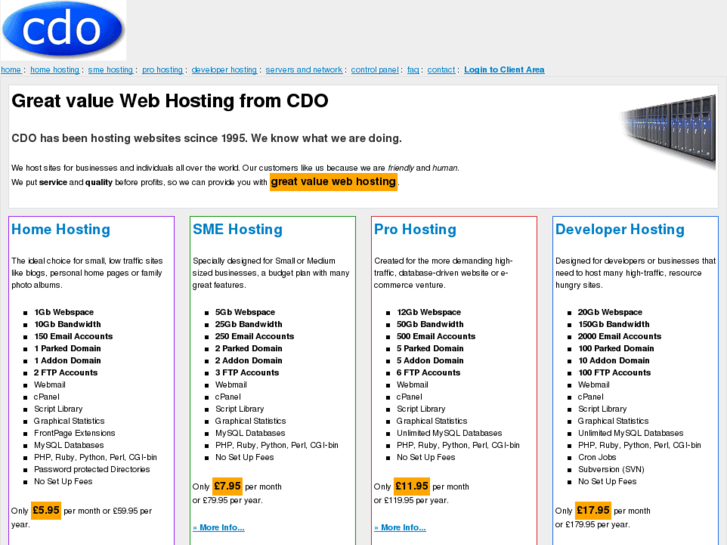The width and height of the screenshot is (727, 545).
Task: Click Great value Web Hosting heading
Action: [170, 101]
